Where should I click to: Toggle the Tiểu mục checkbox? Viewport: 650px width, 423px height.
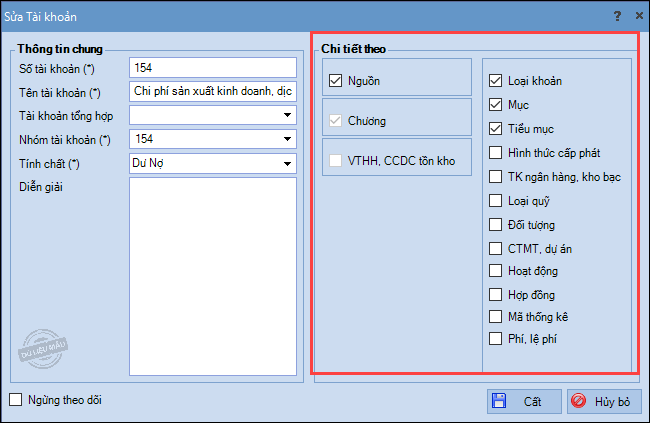pos(495,129)
